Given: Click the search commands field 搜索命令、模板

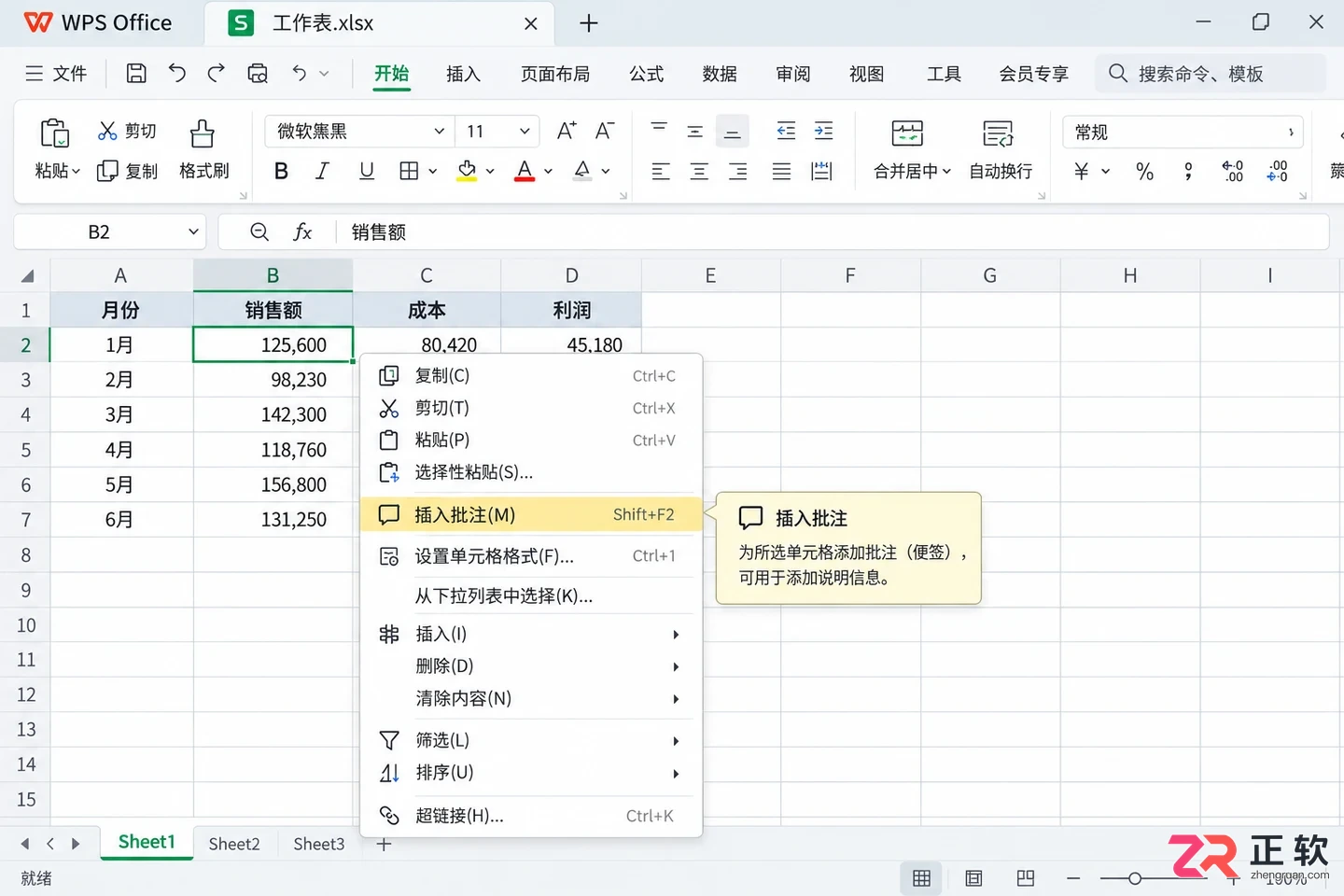Looking at the screenshot, I should [x=1211, y=74].
